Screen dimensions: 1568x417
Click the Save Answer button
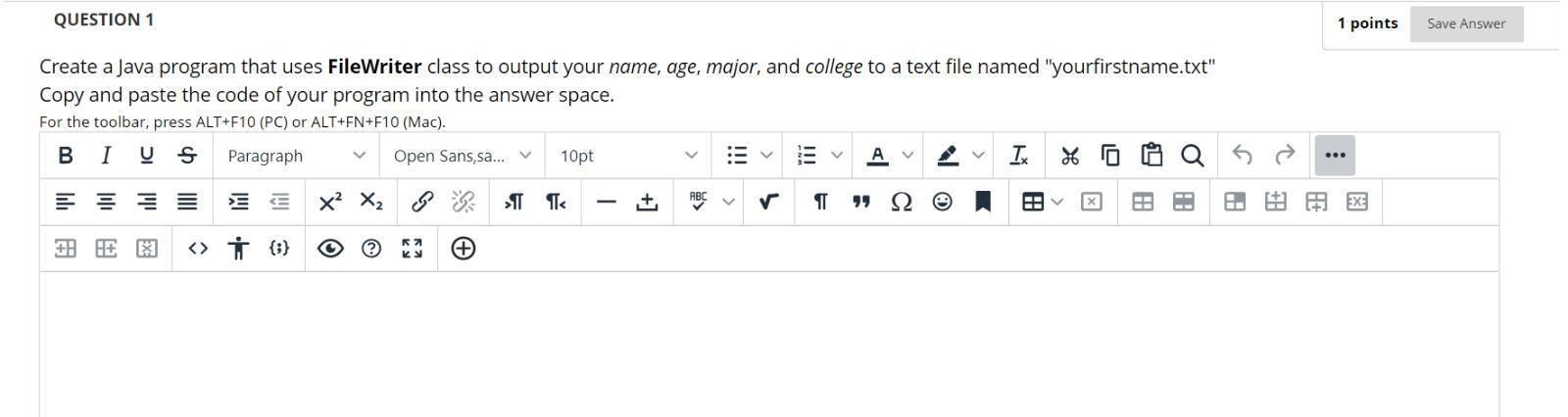pyautogui.click(x=1466, y=23)
